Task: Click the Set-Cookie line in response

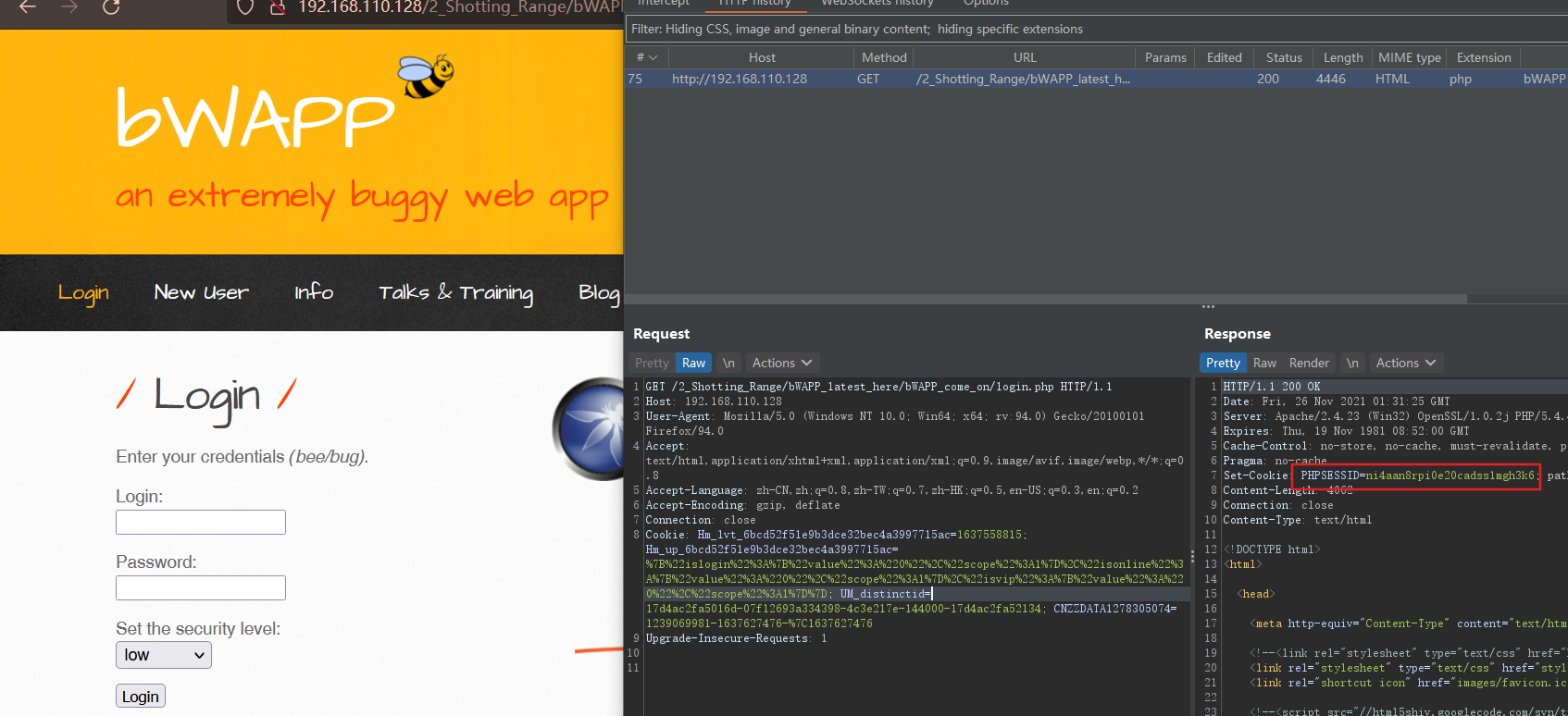Action: (x=1395, y=475)
